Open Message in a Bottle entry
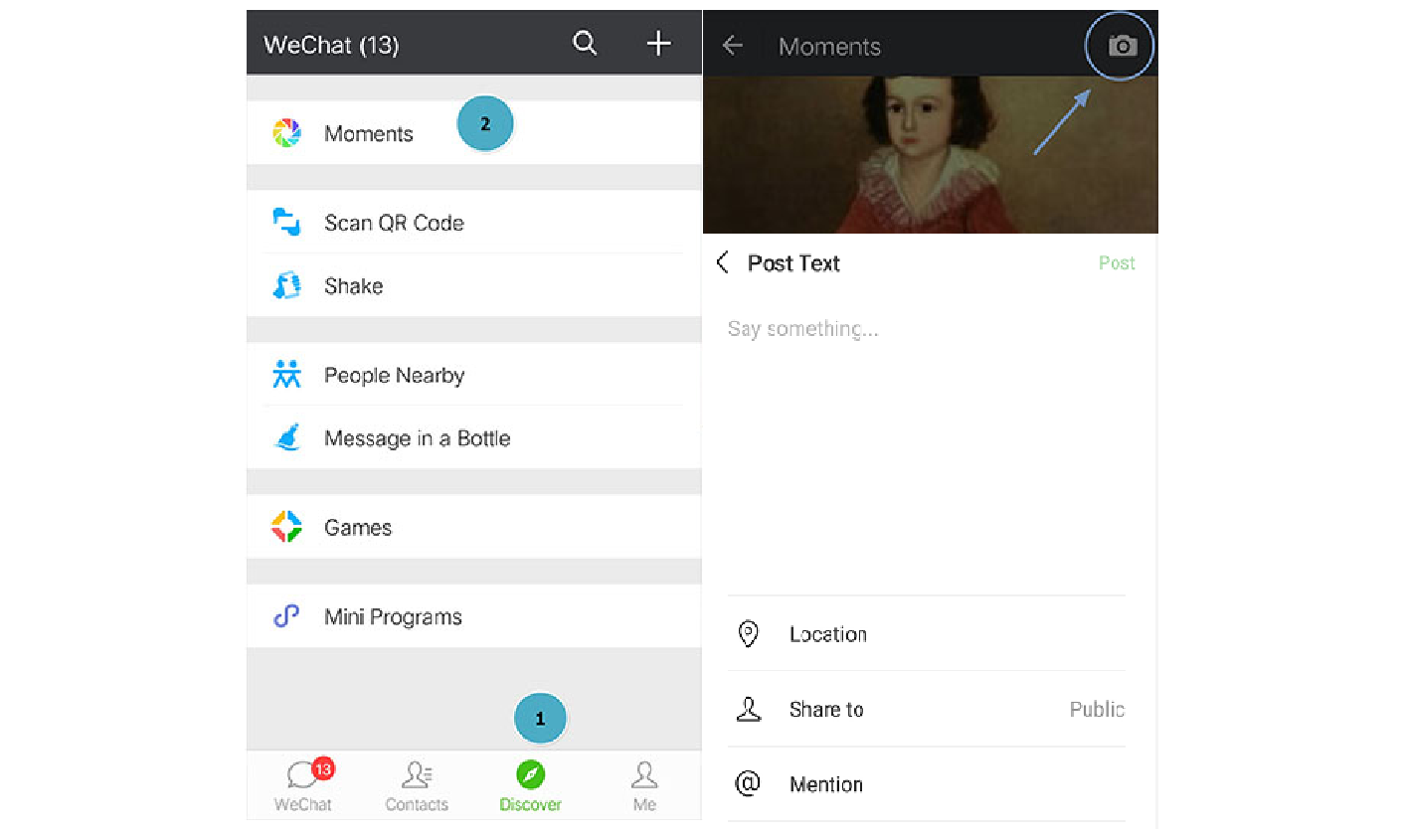This screenshot has width=1405, height=840. click(474, 437)
